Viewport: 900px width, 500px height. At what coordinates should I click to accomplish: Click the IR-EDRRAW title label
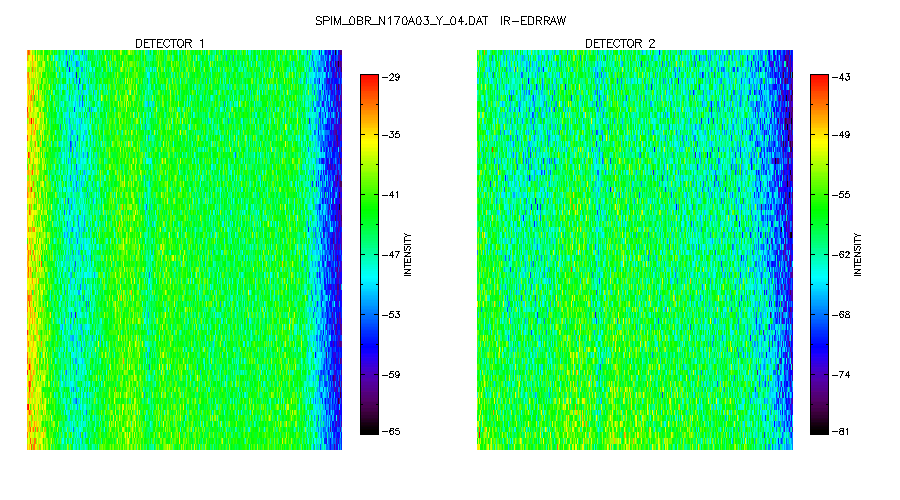click(x=533, y=21)
